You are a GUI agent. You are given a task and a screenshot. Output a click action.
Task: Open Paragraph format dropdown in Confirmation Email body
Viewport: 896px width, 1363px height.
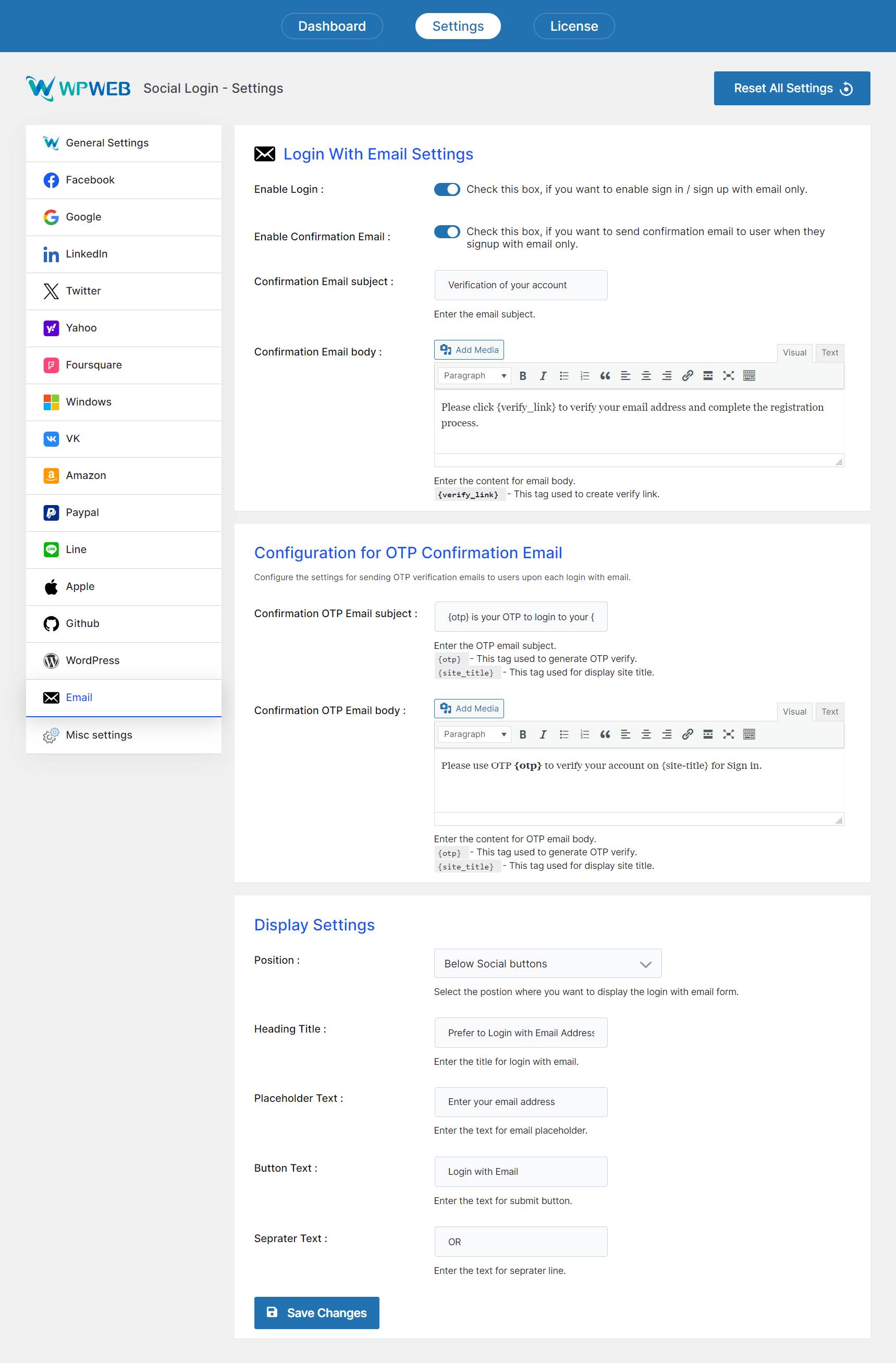pos(474,376)
